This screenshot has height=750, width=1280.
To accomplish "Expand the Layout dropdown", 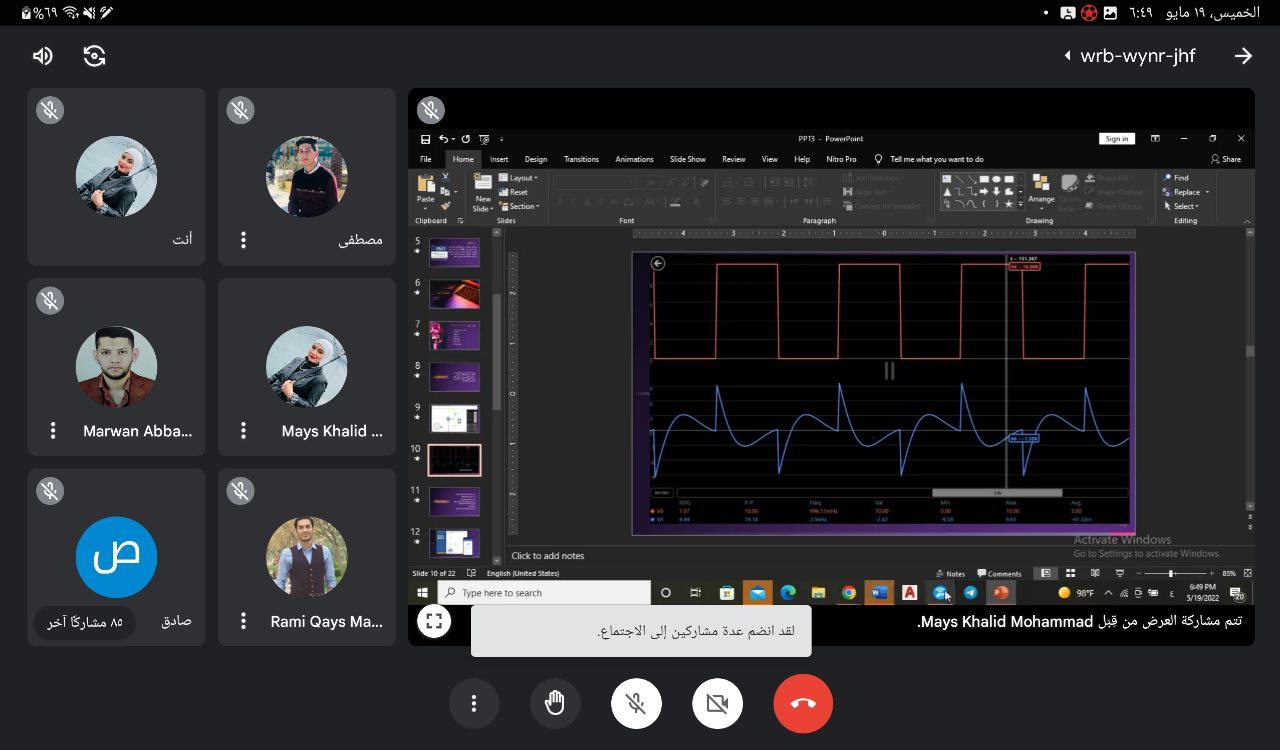I will pyautogui.click(x=519, y=178).
